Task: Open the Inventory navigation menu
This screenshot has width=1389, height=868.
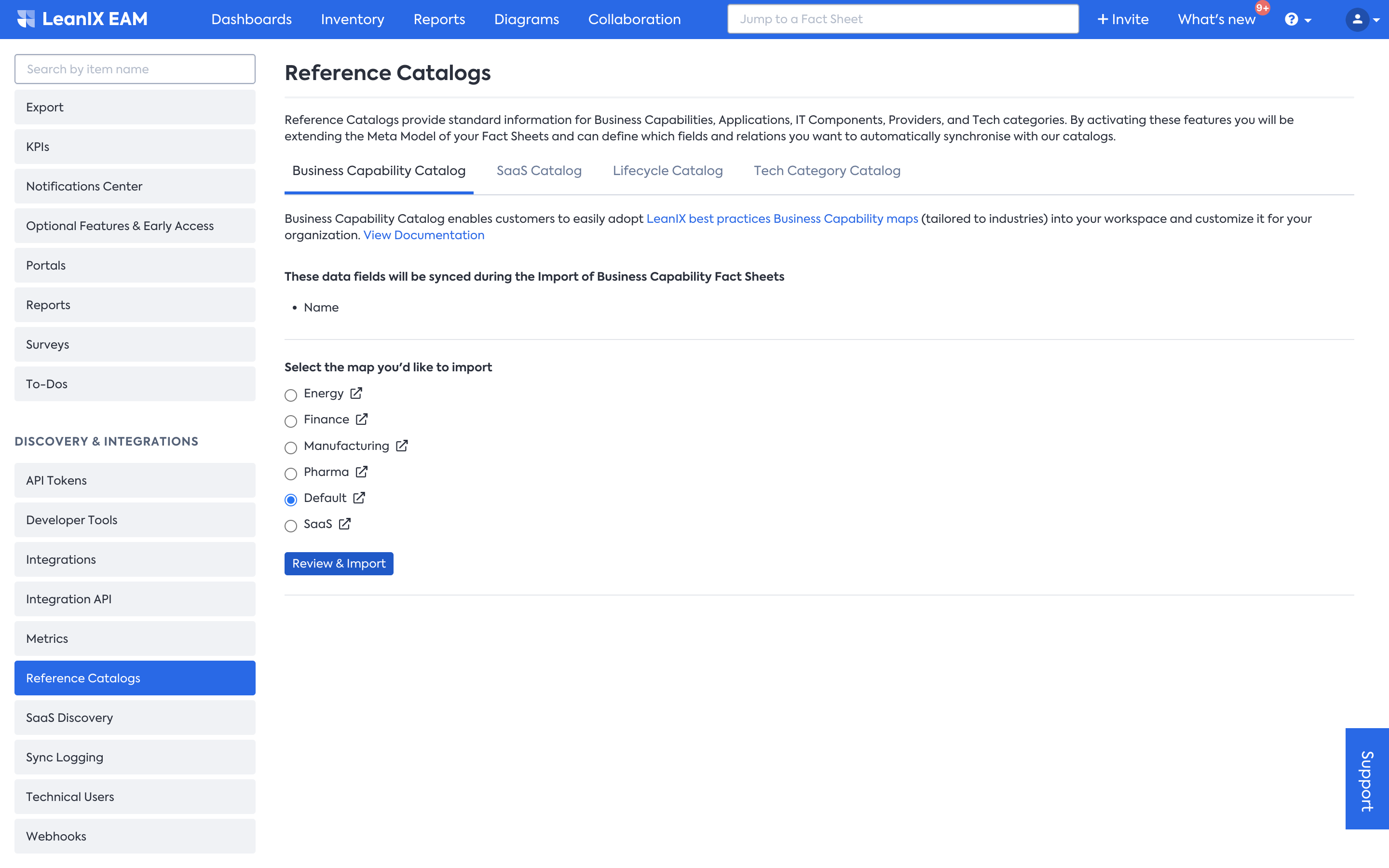Action: pos(353,19)
